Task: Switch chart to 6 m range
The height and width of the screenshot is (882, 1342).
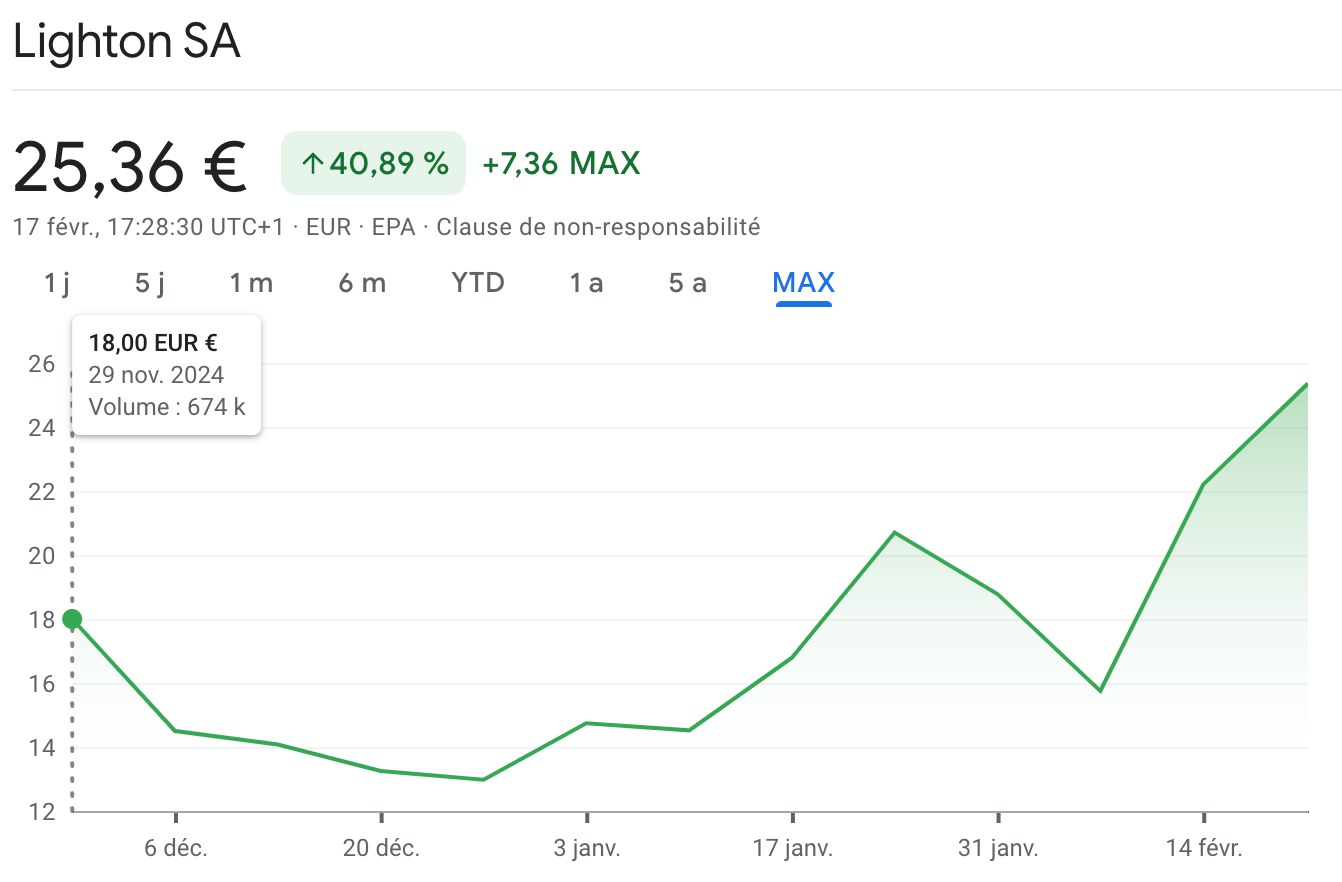Action: [362, 283]
